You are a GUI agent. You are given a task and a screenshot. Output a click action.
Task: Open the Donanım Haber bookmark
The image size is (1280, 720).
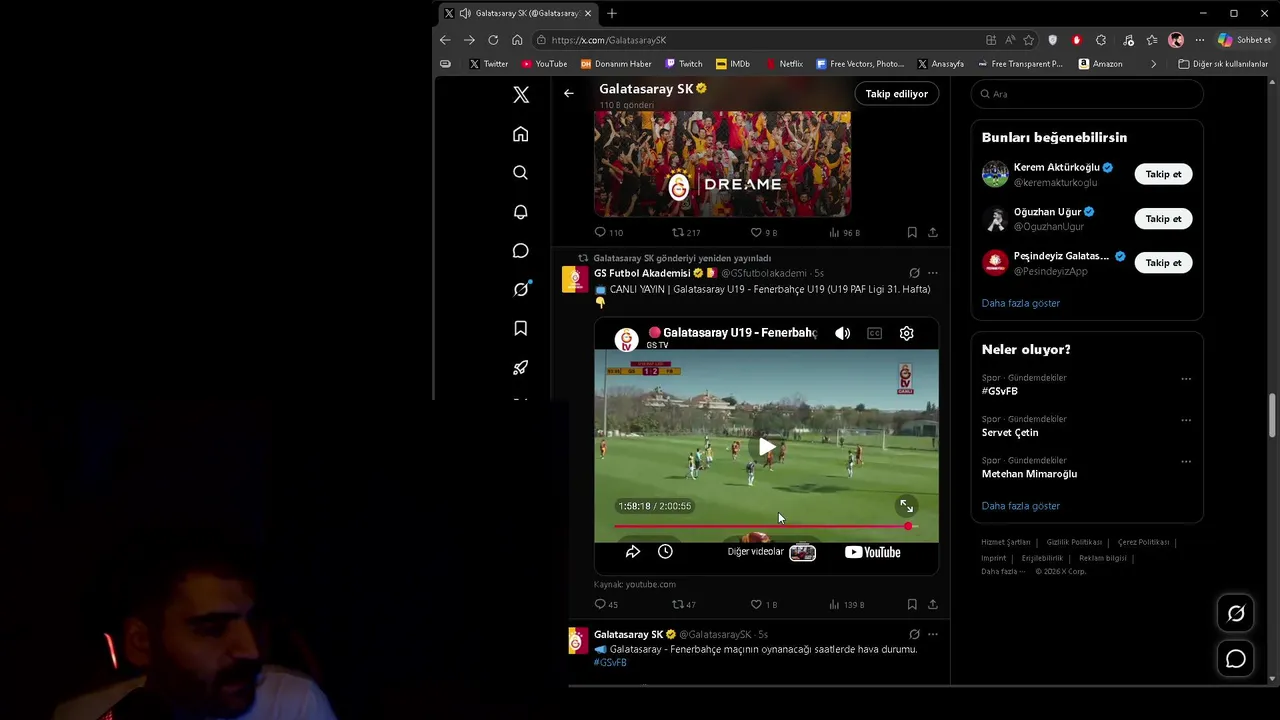[x=616, y=64]
